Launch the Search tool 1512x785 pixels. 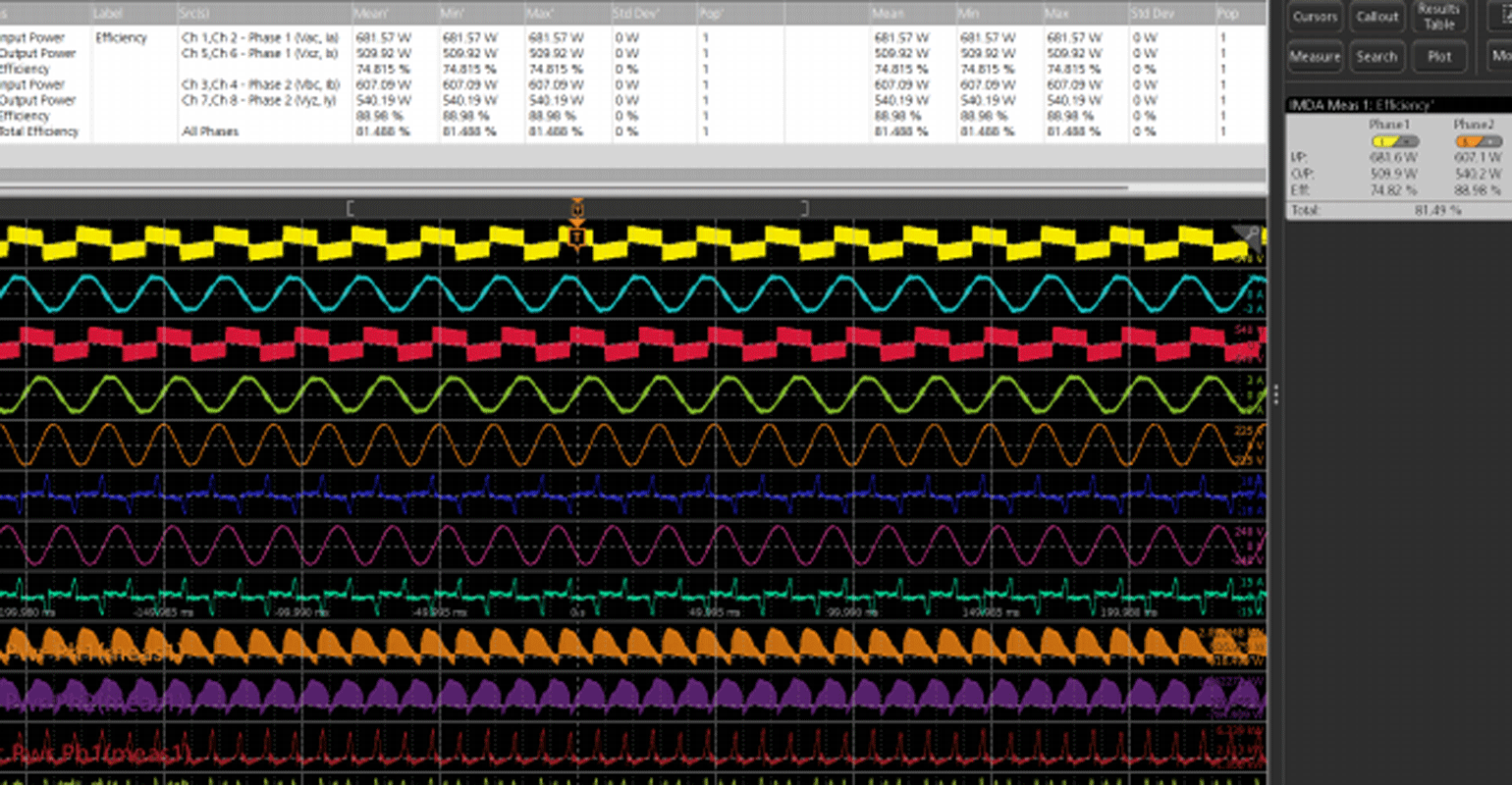point(1377,57)
